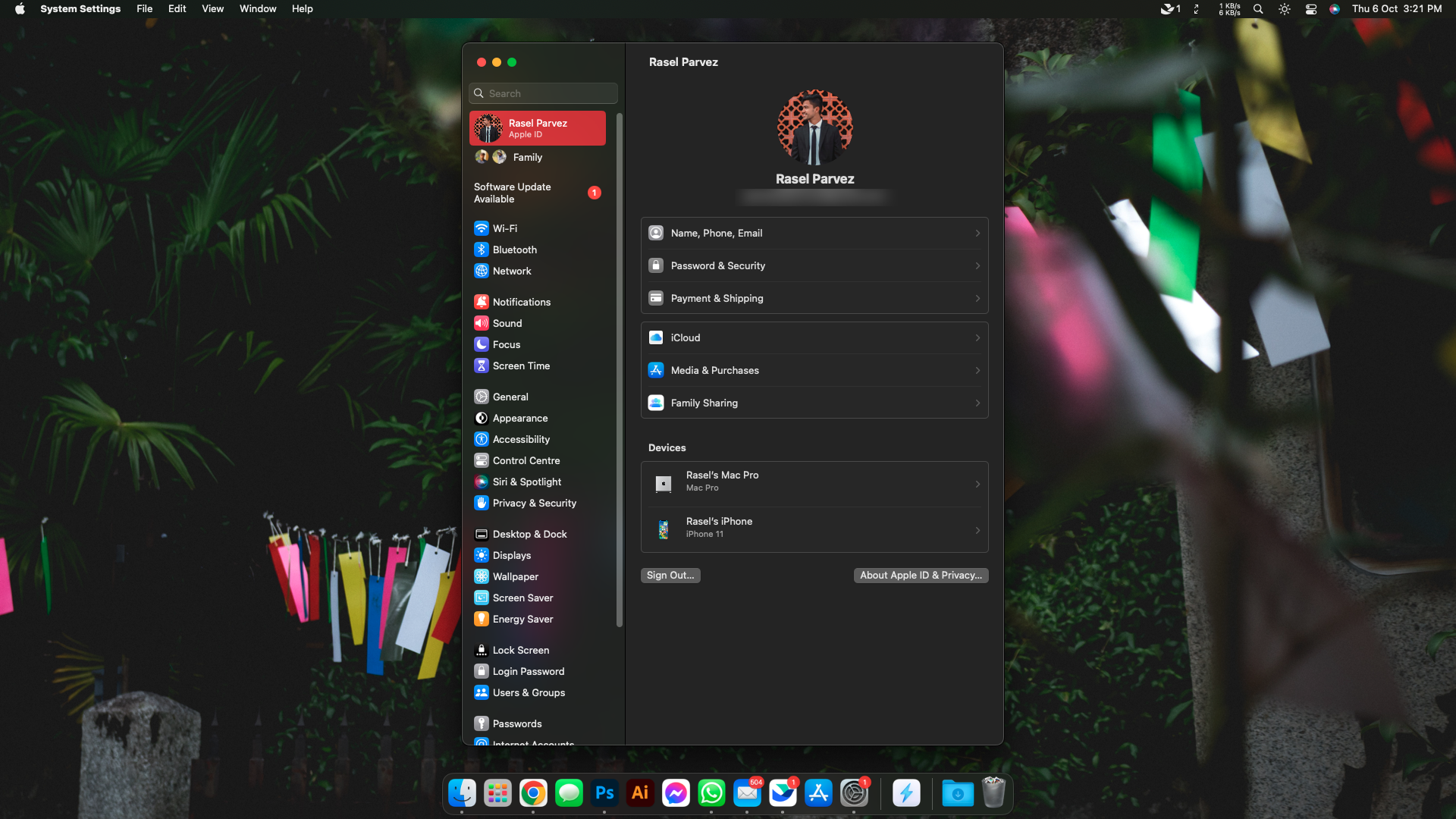Open the View menu
The height and width of the screenshot is (819, 1456).
tap(212, 8)
